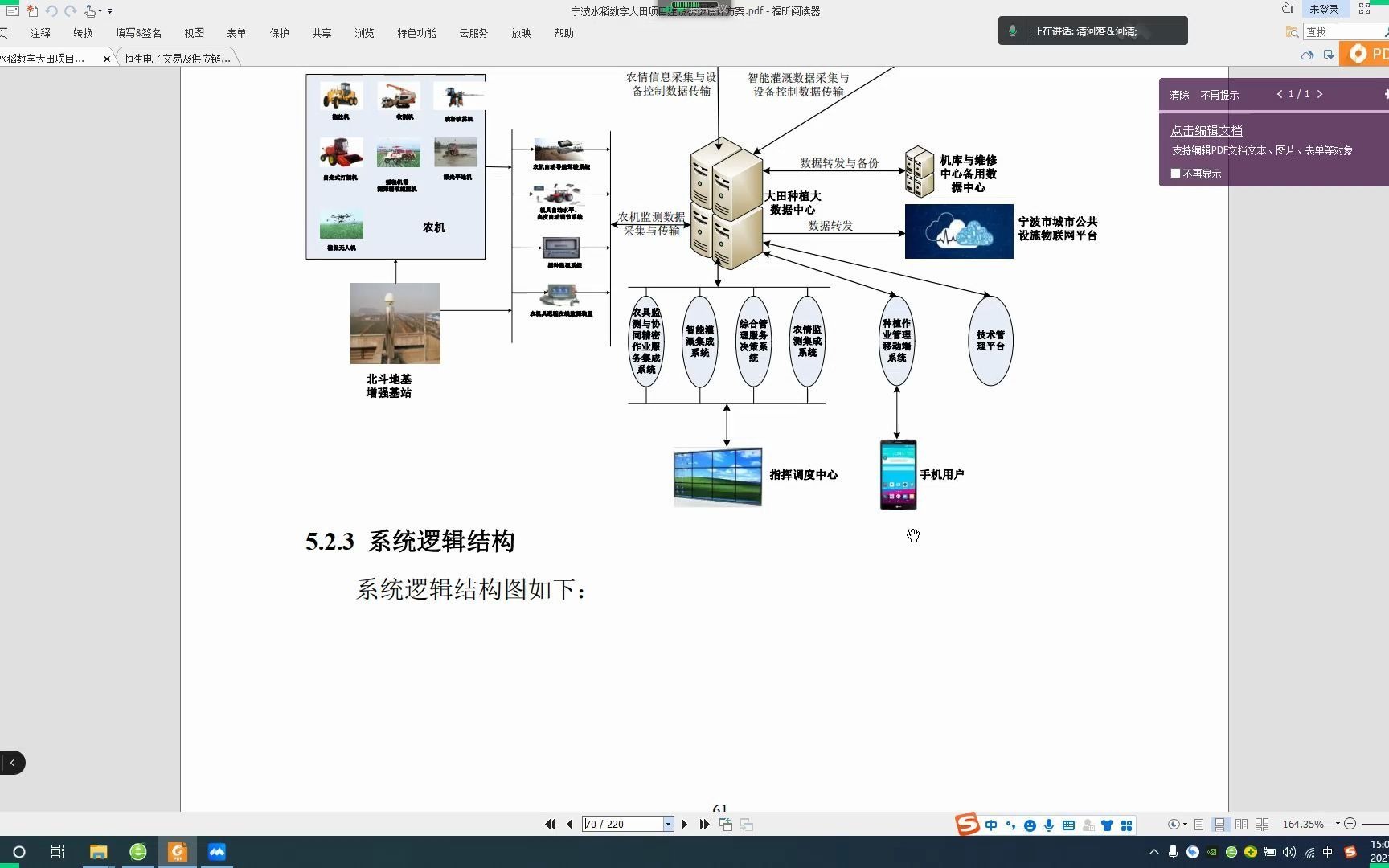Switch to facing-pages view icon
The height and width of the screenshot is (868, 1389).
click(x=1242, y=824)
